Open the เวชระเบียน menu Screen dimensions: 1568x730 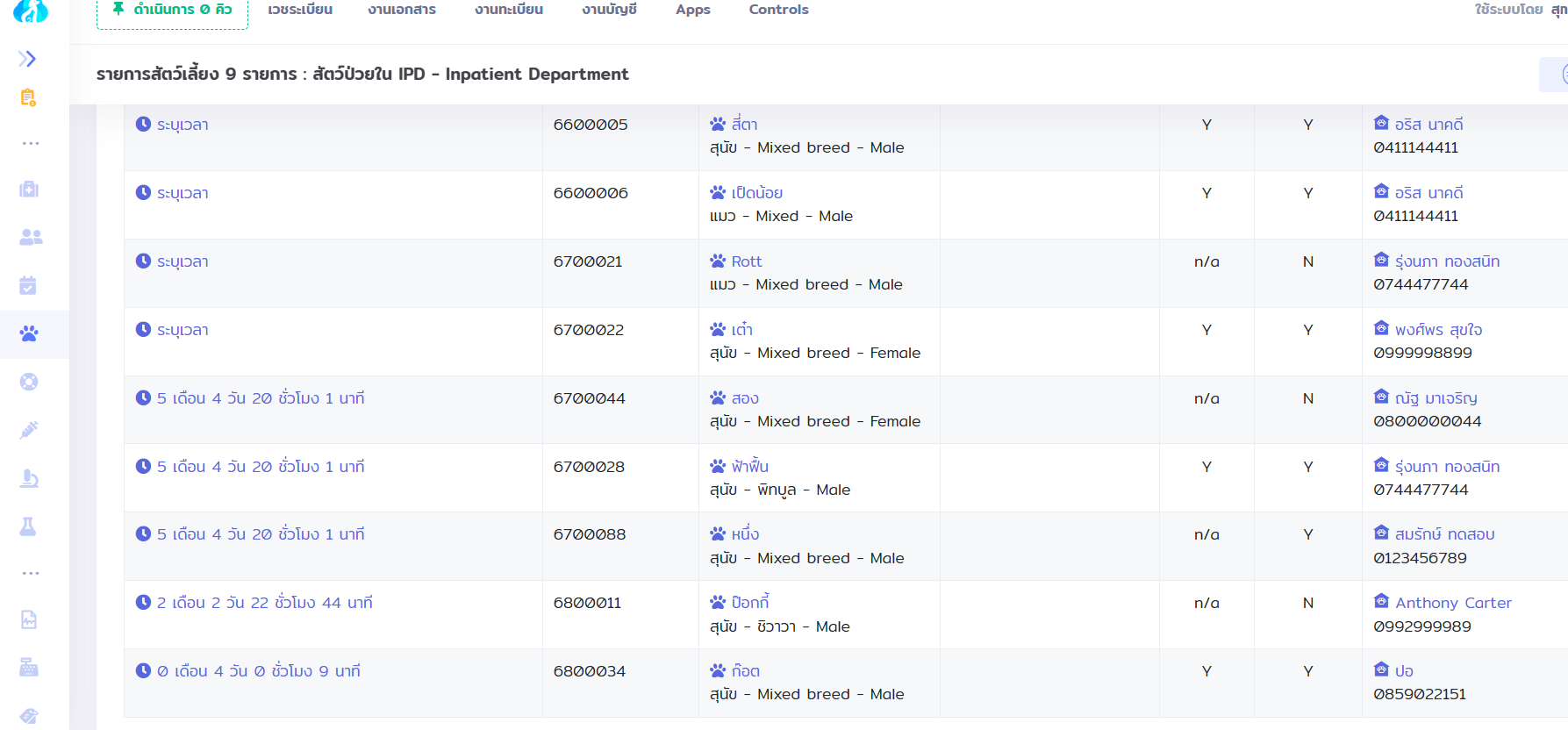pos(300,10)
